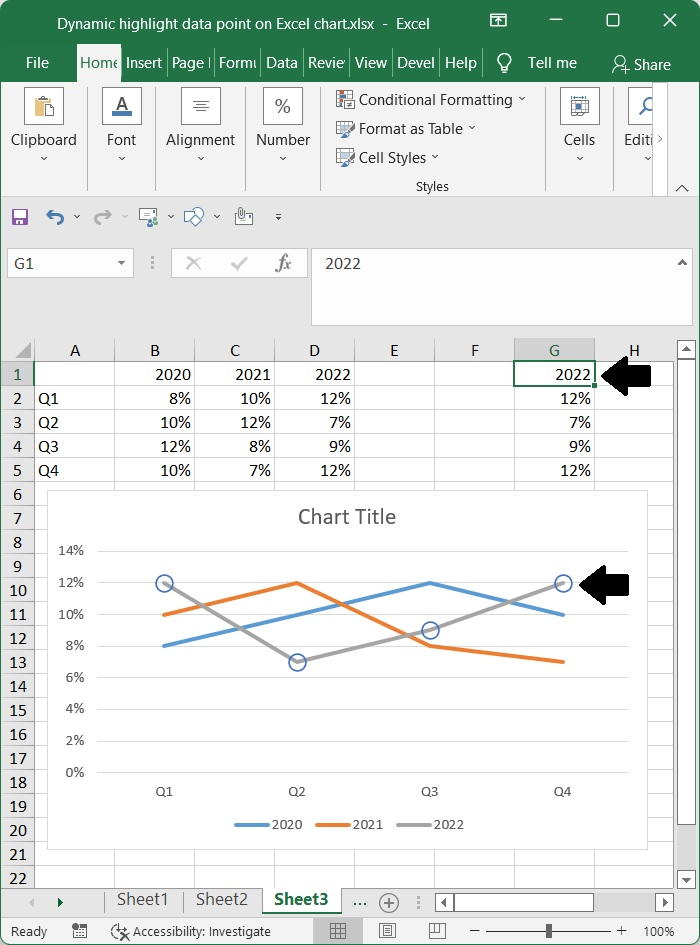The height and width of the screenshot is (945, 700).
Task: Click the circle marker at Q2
Action: tap(297, 662)
